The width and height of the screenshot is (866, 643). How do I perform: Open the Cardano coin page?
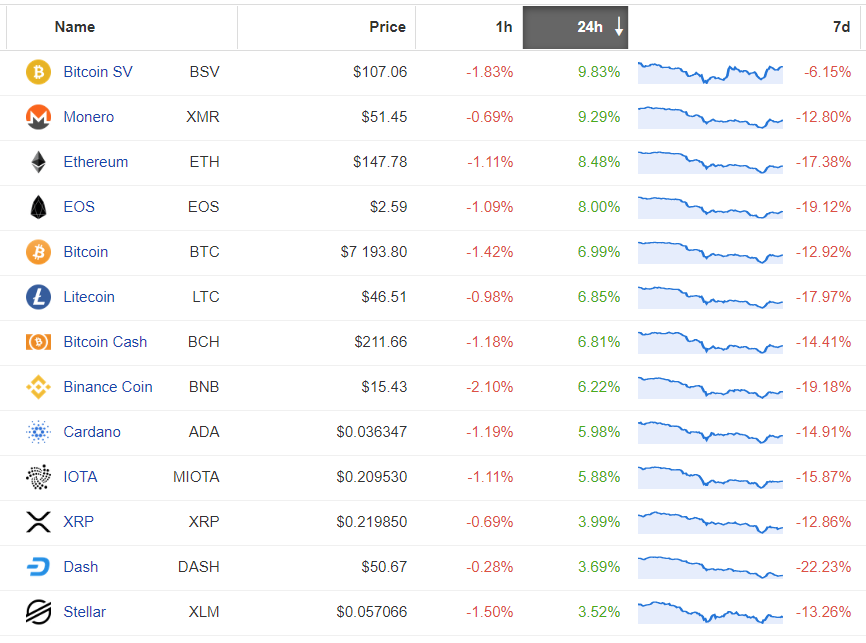point(92,432)
